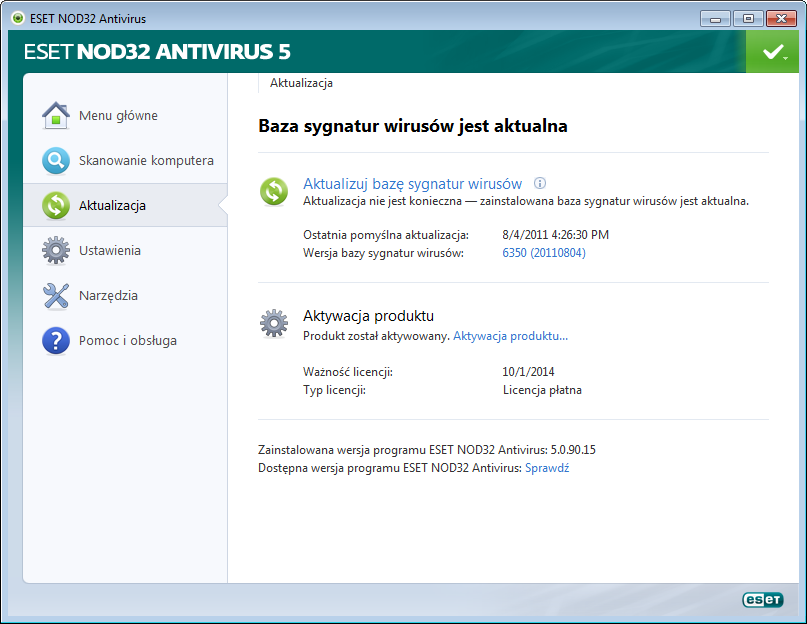This screenshot has height=624, width=807.
Task: Click the date 8/4/2011 4:26:30 PM
Action: point(555,235)
